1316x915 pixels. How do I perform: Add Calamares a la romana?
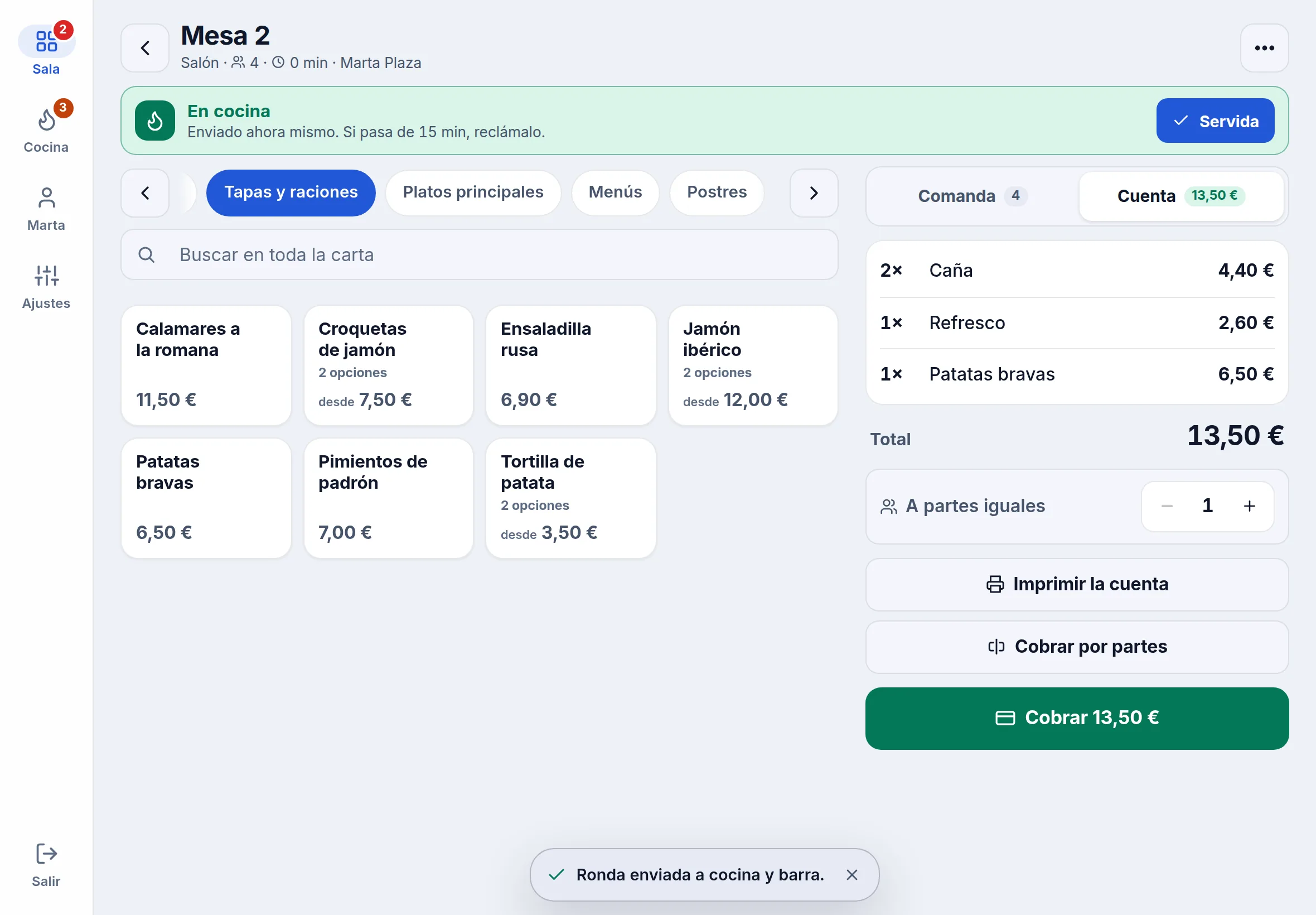[x=206, y=365]
